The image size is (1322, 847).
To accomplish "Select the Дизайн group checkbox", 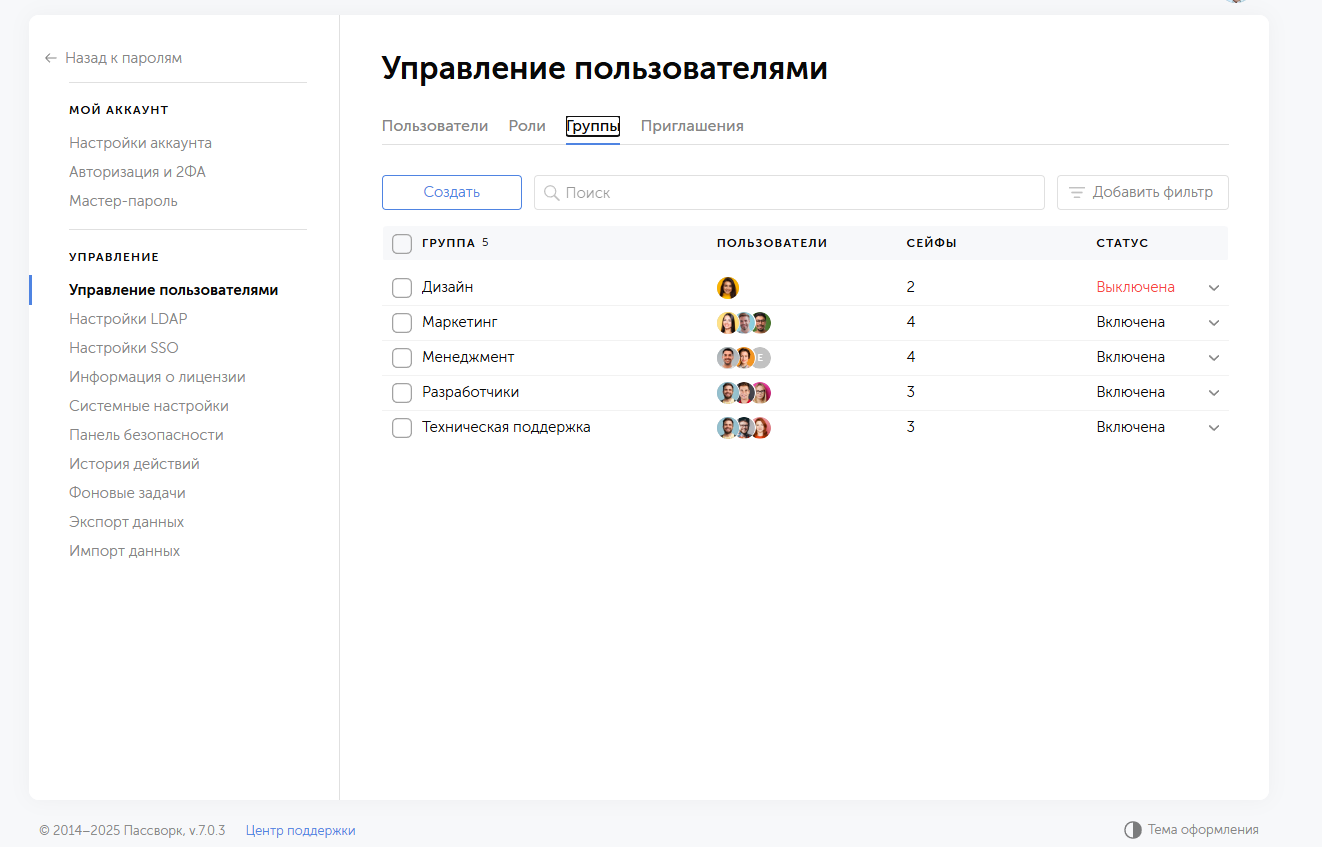I will pos(402,288).
